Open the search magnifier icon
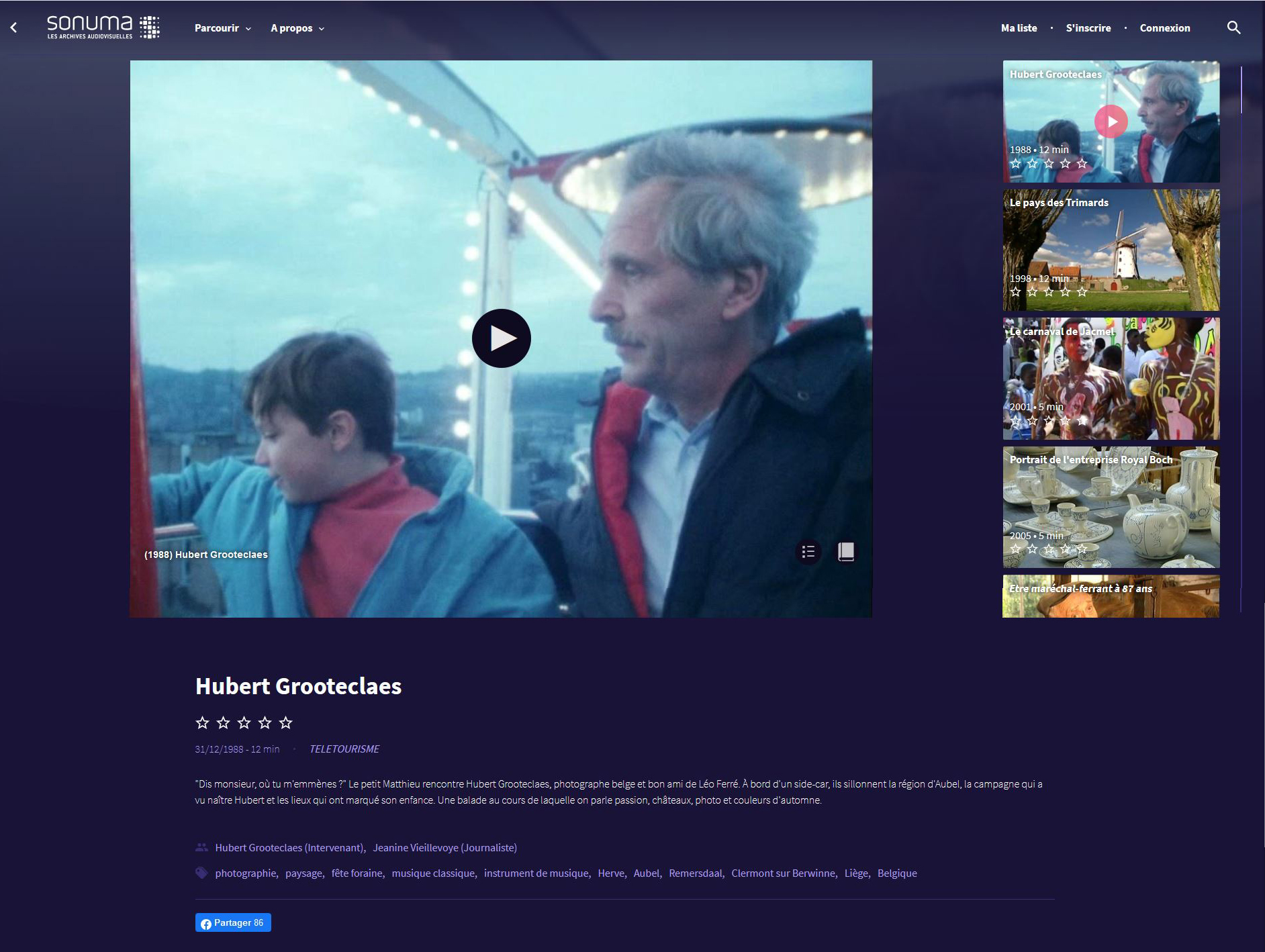Screen dimensions: 1265x952 [1233, 28]
